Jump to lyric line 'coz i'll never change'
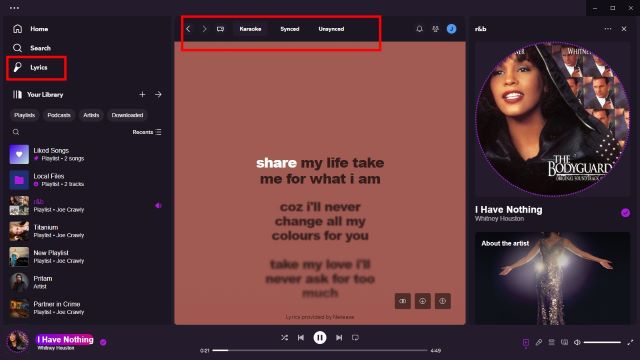The height and width of the screenshot is (360, 640). click(x=320, y=221)
